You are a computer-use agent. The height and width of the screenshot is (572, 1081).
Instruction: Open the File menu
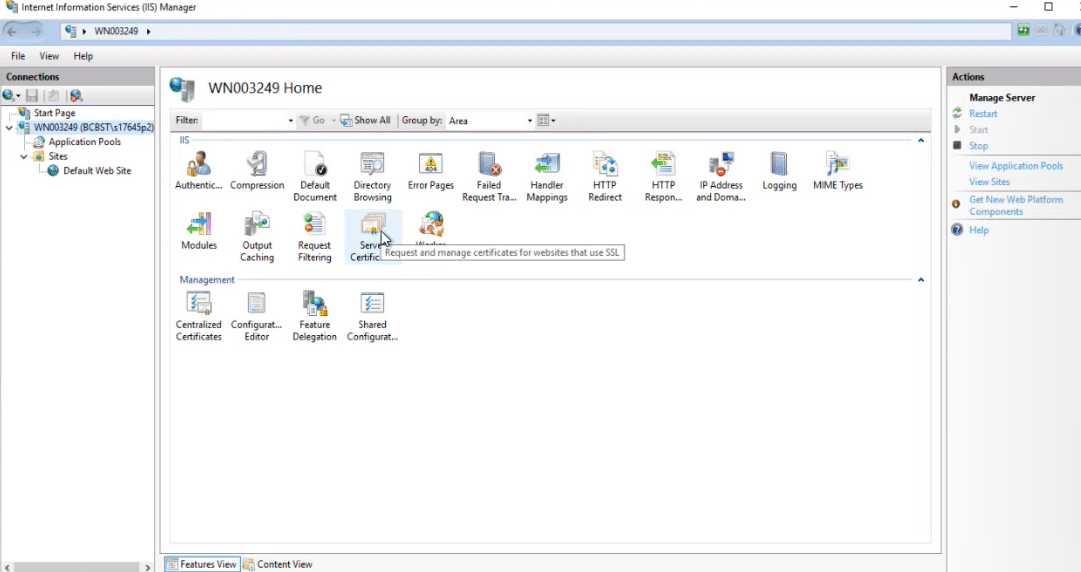18,57
